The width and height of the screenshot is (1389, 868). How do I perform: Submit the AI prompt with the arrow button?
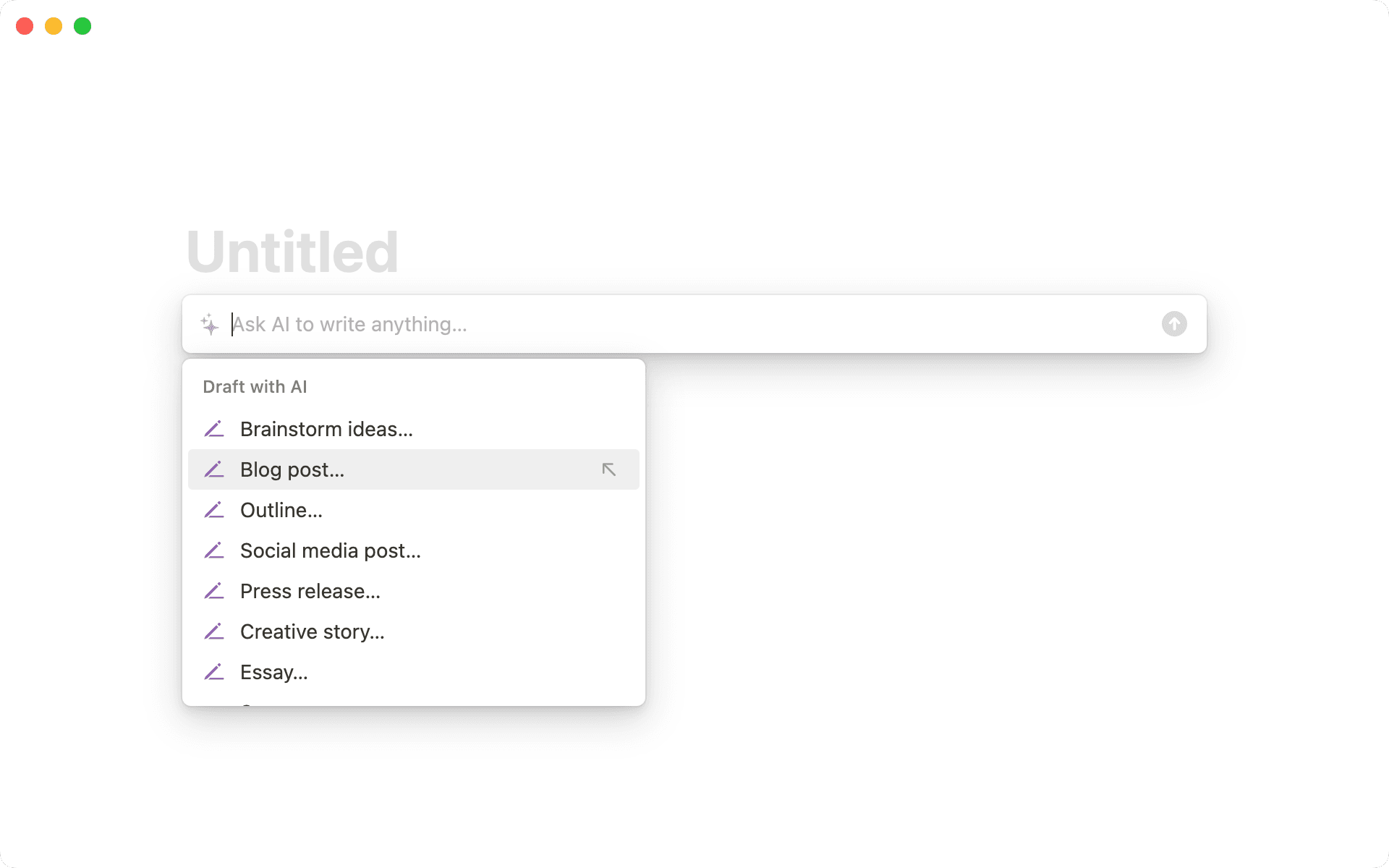tap(1174, 324)
